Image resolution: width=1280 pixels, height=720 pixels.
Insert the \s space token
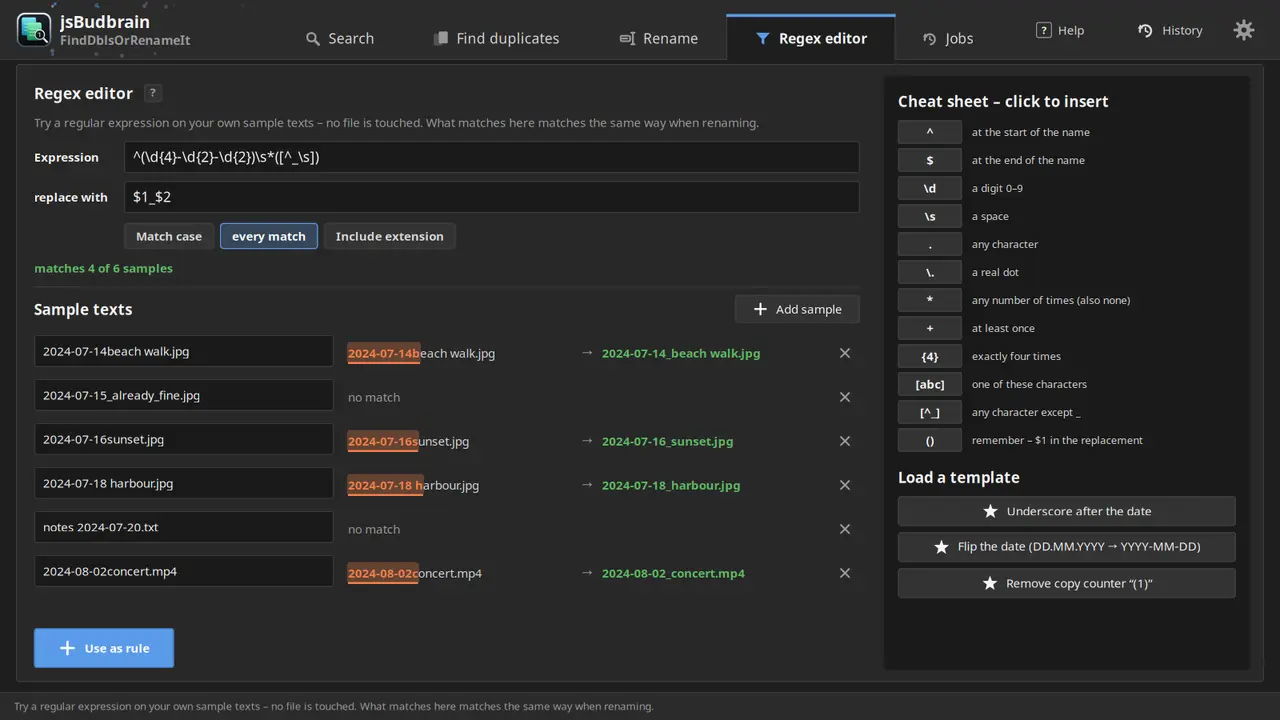tap(930, 216)
